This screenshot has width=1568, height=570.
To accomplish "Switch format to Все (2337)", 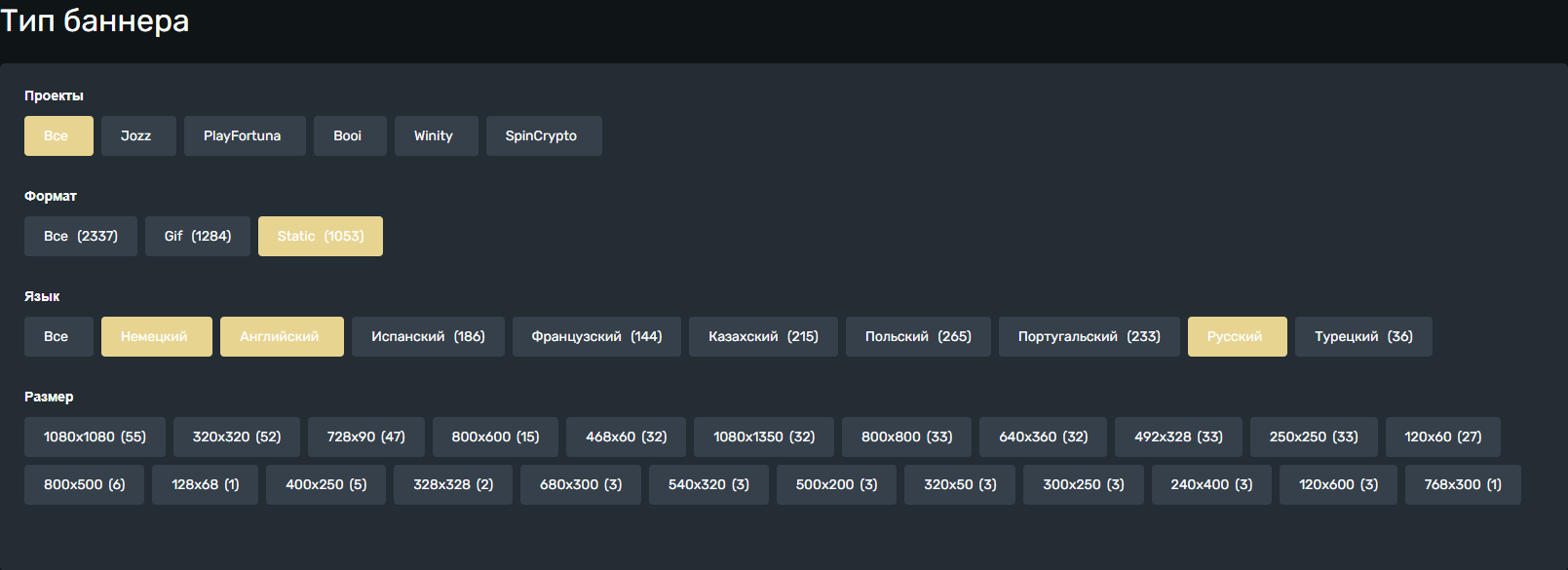I will tap(81, 236).
